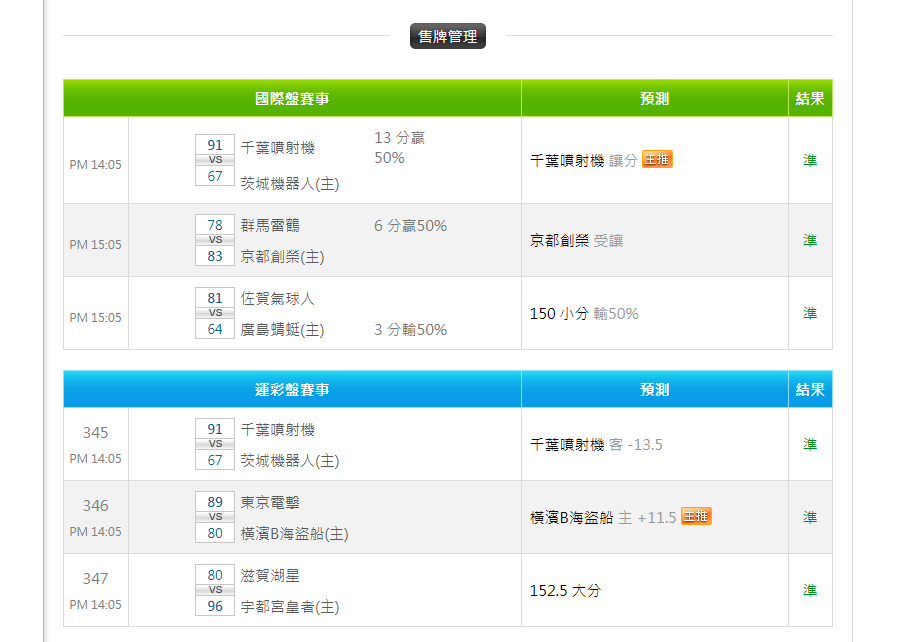Open the 售牌管理 section button
This screenshot has height=642, width=915.
pyautogui.click(x=447, y=37)
